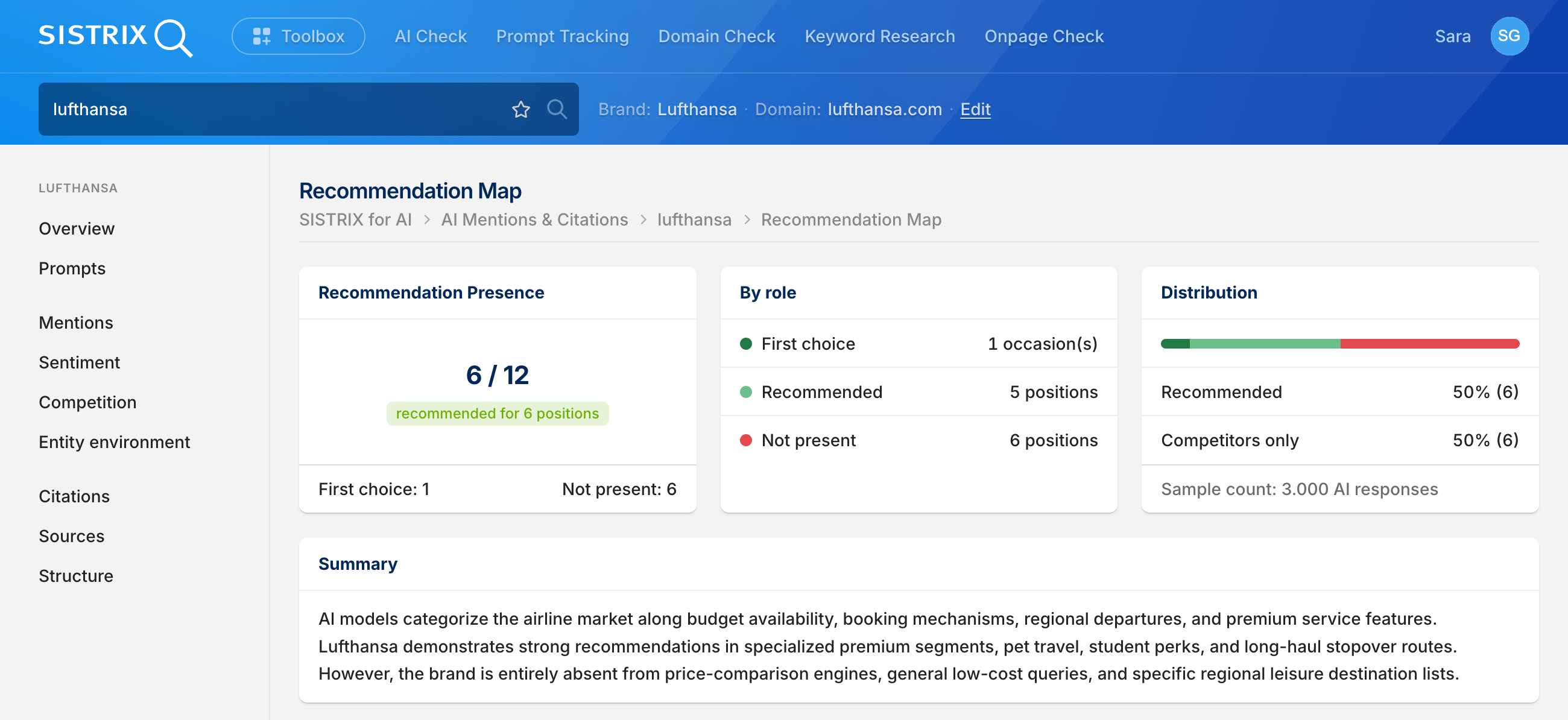Viewport: 1568px width, 720px height.
Task: Click the Domain: lufthansa.com label
Action: [x=849, y=110]
